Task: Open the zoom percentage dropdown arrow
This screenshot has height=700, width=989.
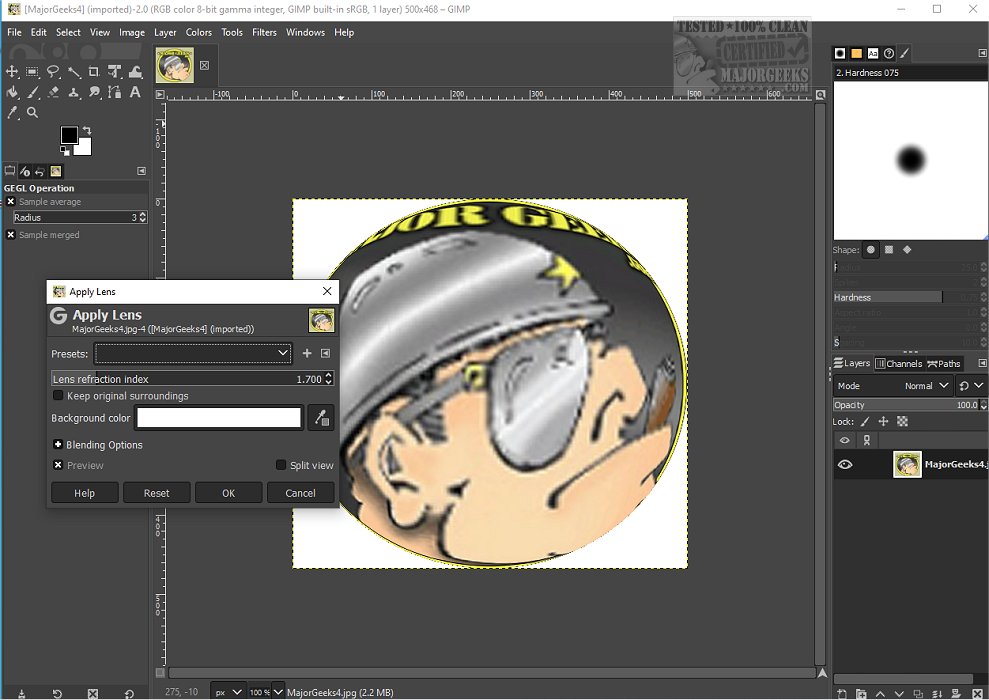Action: (x=278, y=692)
